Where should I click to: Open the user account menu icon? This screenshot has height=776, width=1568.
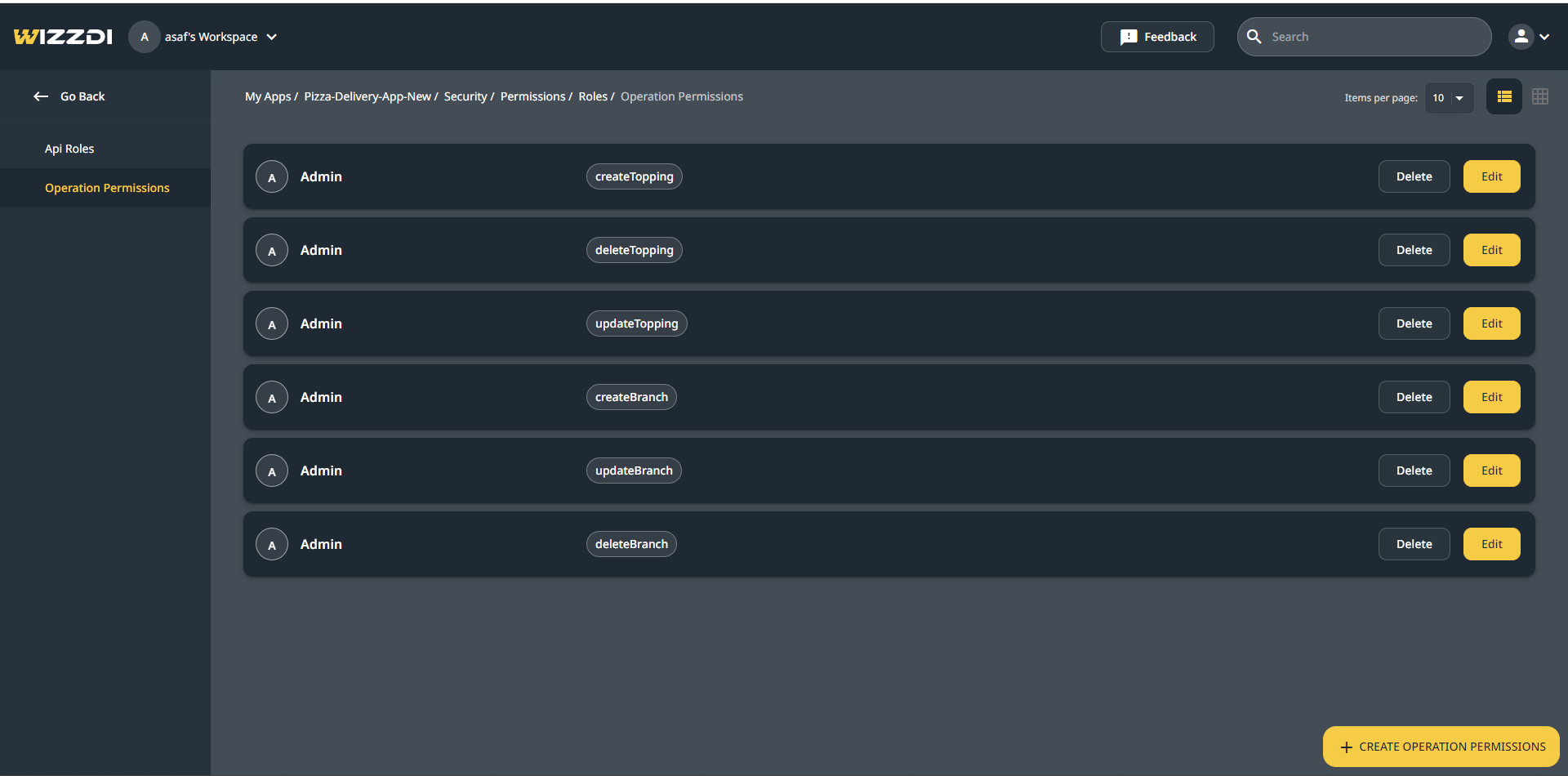coord(1521,37)
